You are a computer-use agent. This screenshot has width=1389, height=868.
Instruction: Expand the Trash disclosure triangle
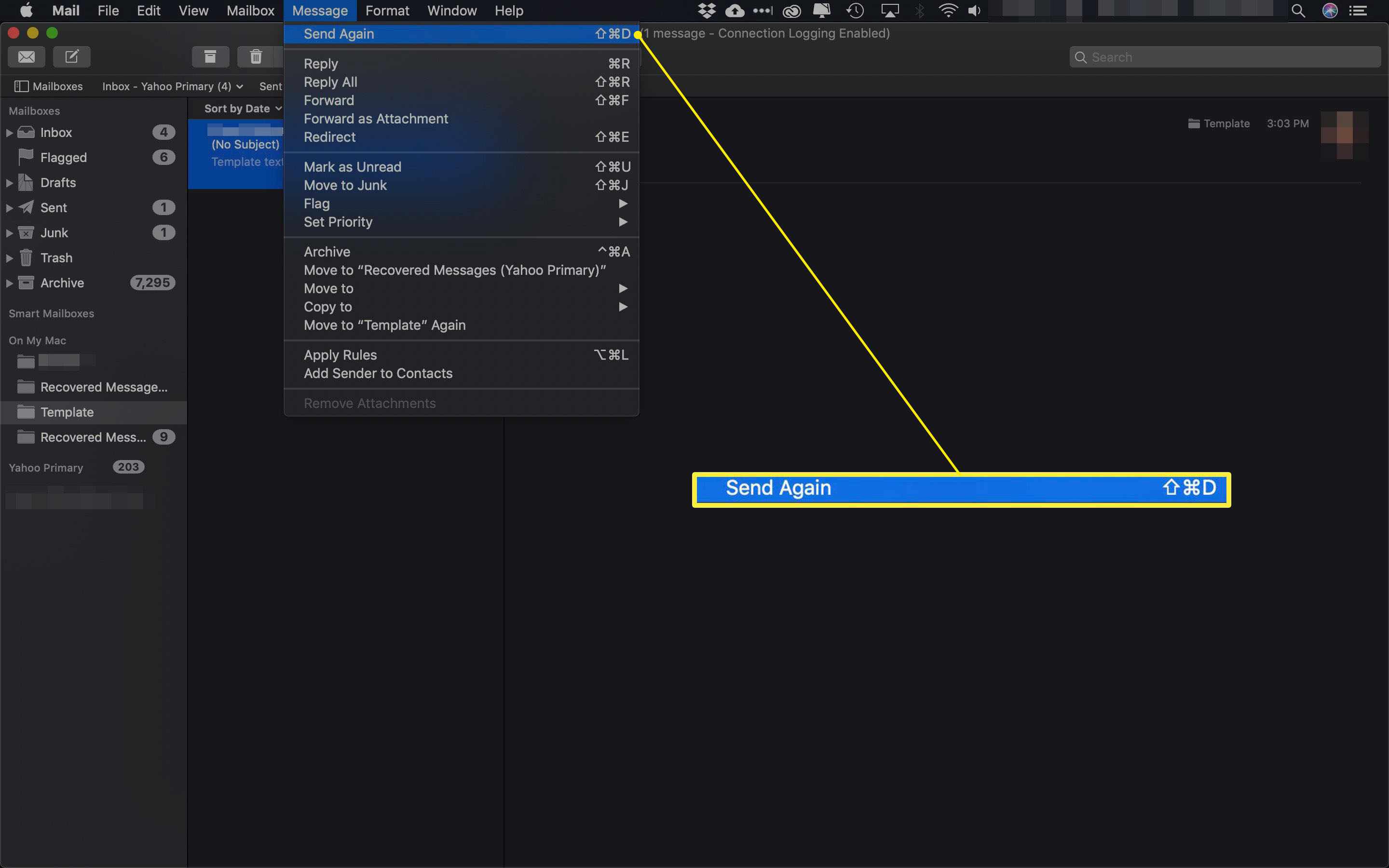tap(9, 258)
